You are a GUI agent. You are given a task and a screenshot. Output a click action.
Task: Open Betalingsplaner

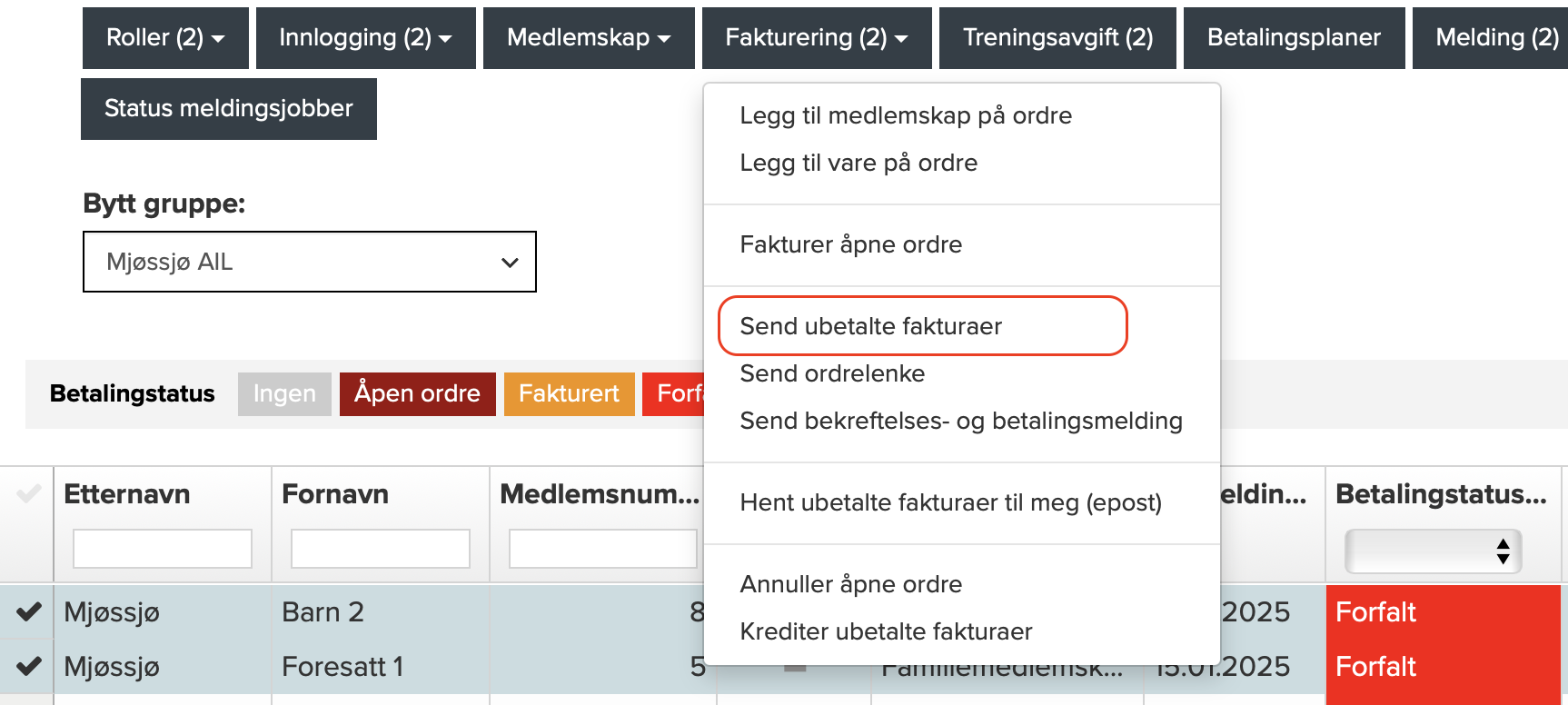1295,38
